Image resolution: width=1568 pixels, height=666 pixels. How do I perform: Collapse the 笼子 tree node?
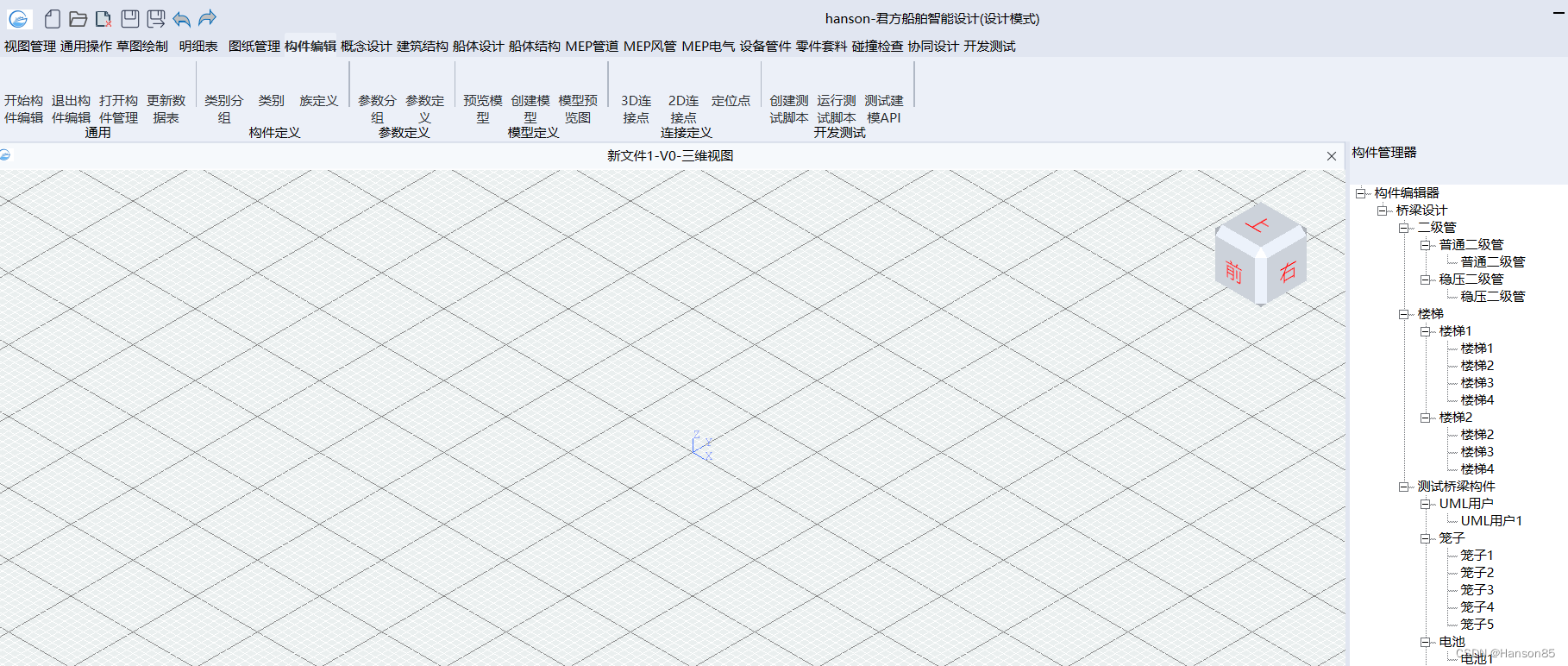pyautogui.click(x=1426, y=538)
